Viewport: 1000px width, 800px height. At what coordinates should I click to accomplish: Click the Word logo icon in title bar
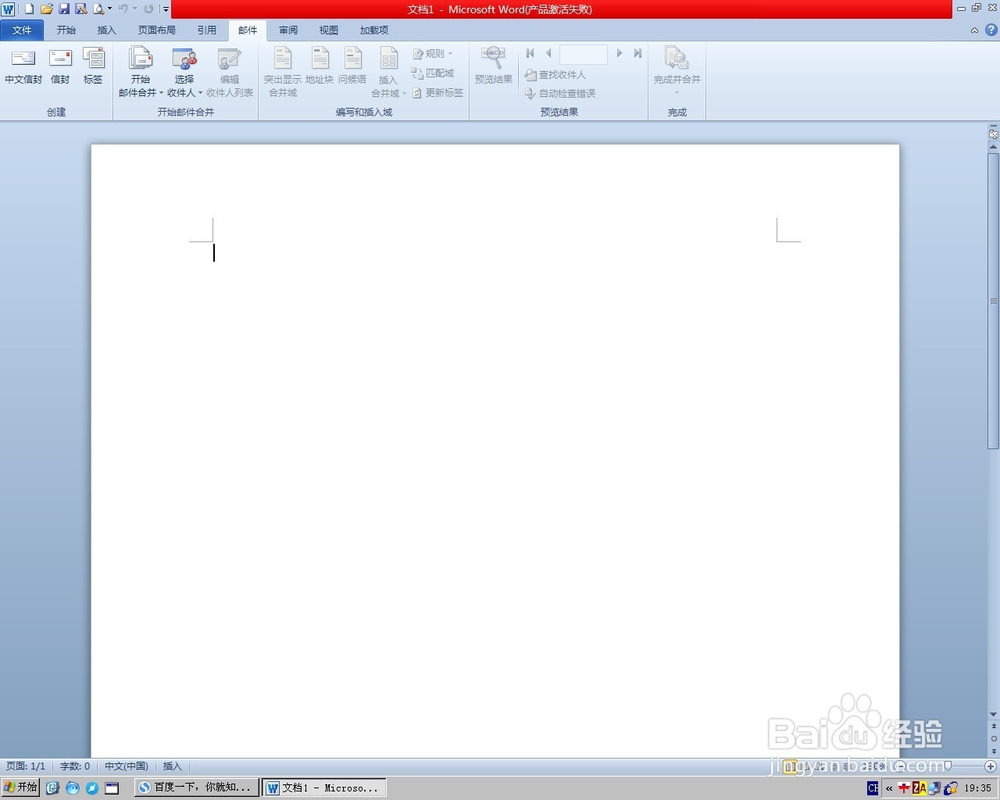[8, 9]
